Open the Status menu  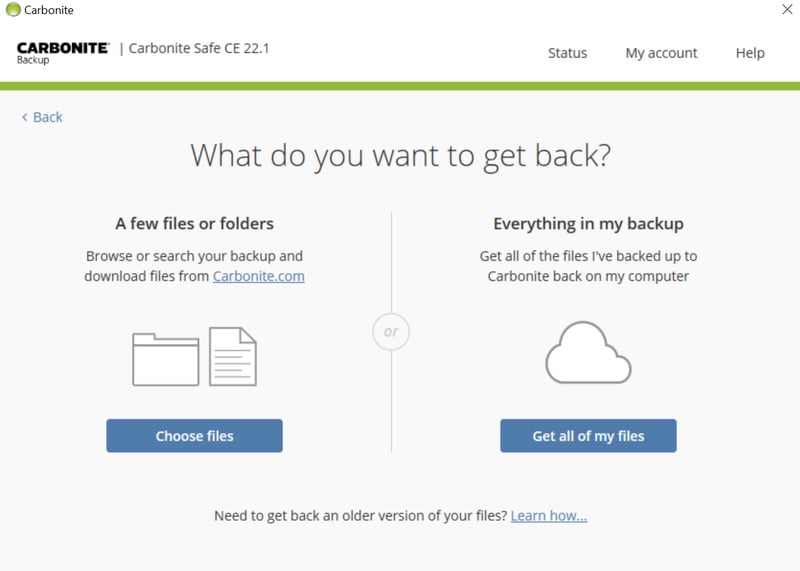[567, 53]
